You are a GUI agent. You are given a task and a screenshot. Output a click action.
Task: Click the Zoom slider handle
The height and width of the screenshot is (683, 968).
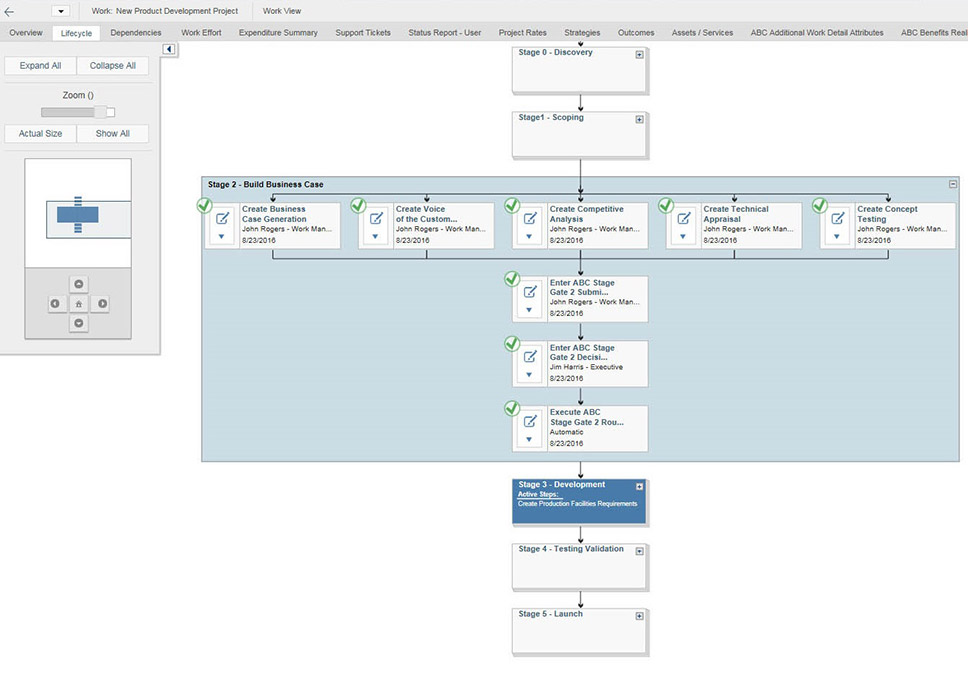101,112
